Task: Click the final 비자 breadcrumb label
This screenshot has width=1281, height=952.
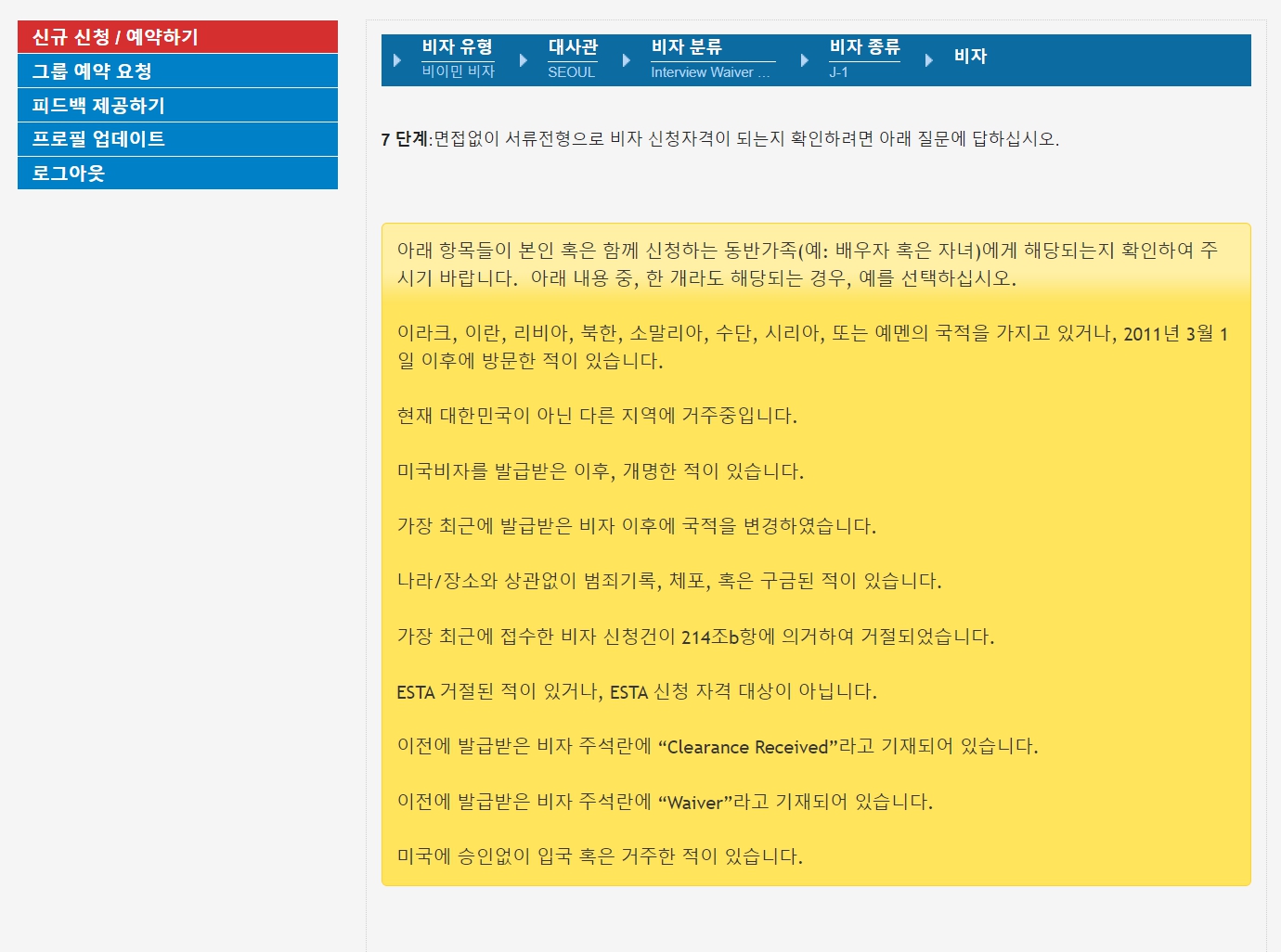Action: [970, 57]
